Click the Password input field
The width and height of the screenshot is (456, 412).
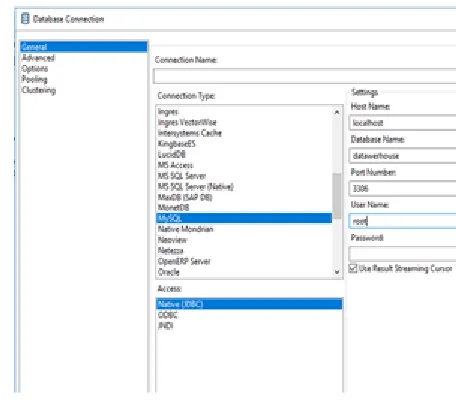click(403, 254)
